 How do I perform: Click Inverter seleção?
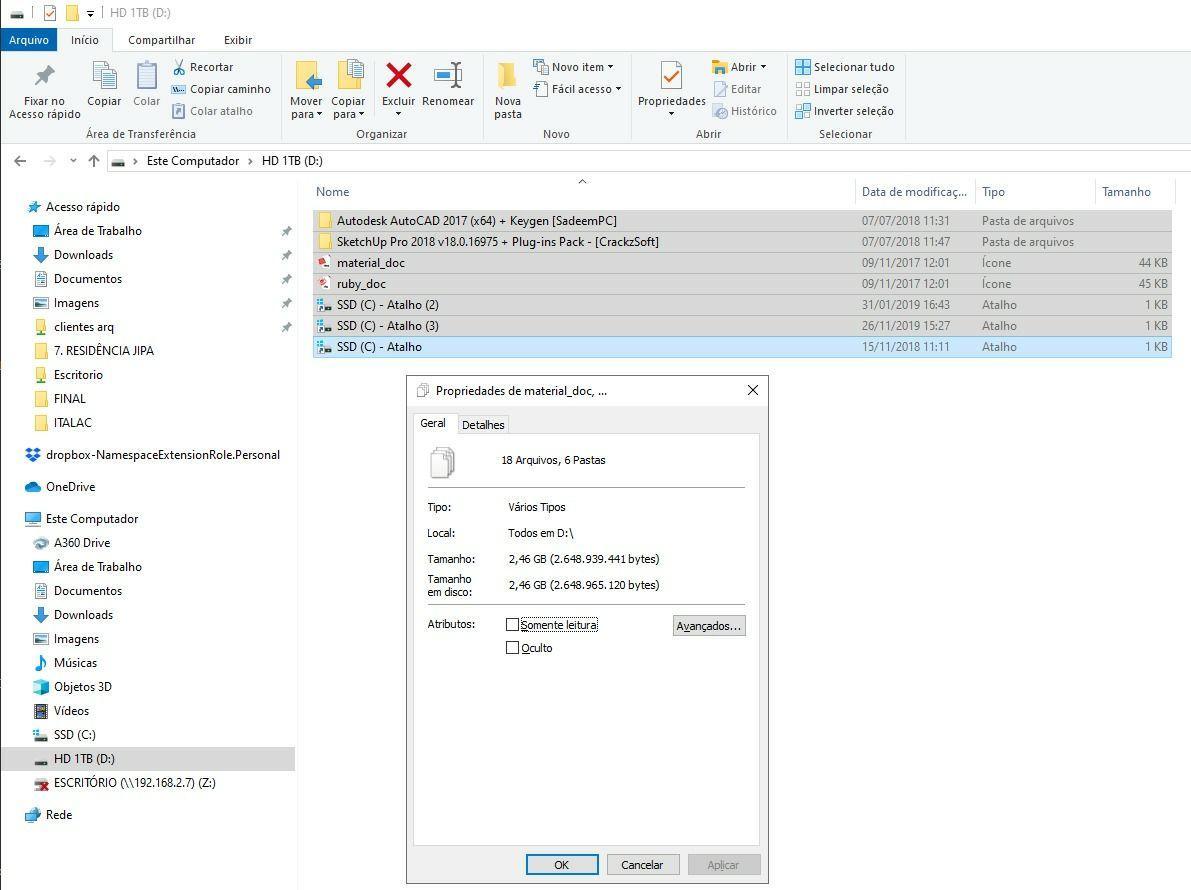tap(844, 111)
